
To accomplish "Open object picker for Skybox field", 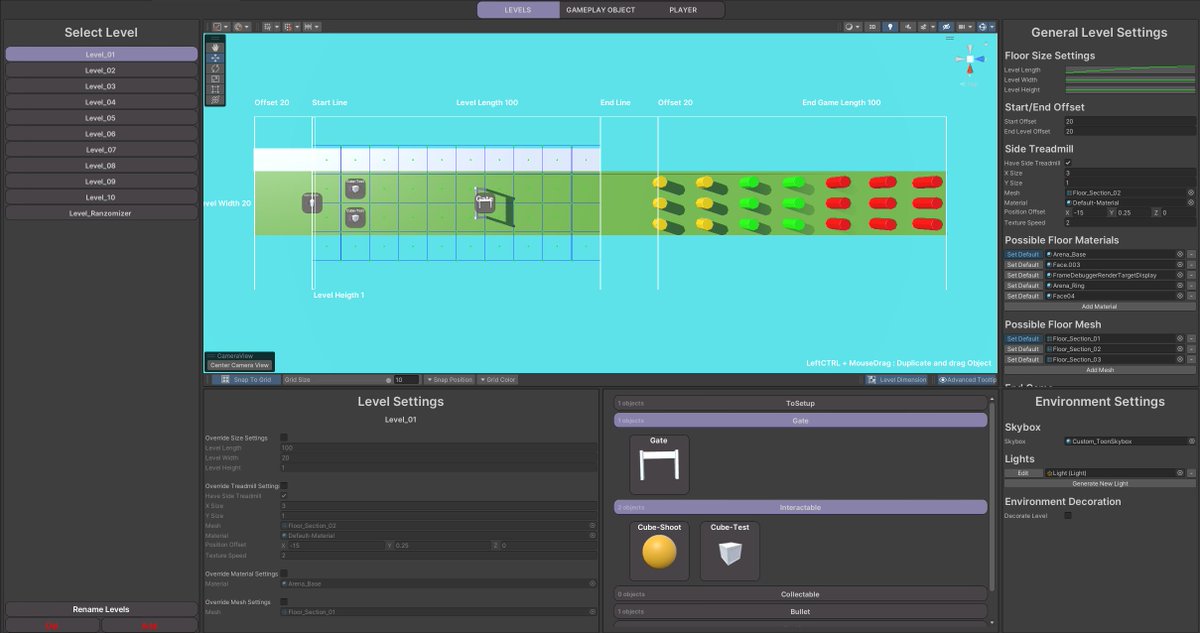I will [x=1191, y=441].
